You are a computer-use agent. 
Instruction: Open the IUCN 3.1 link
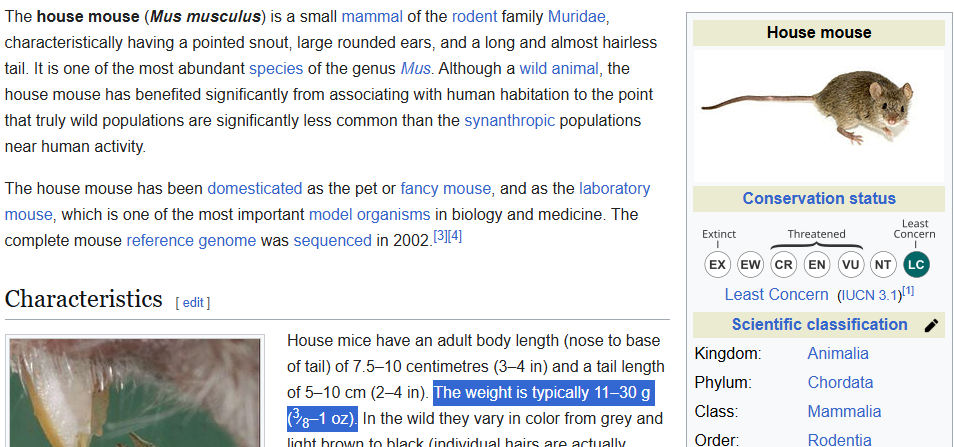868,295
